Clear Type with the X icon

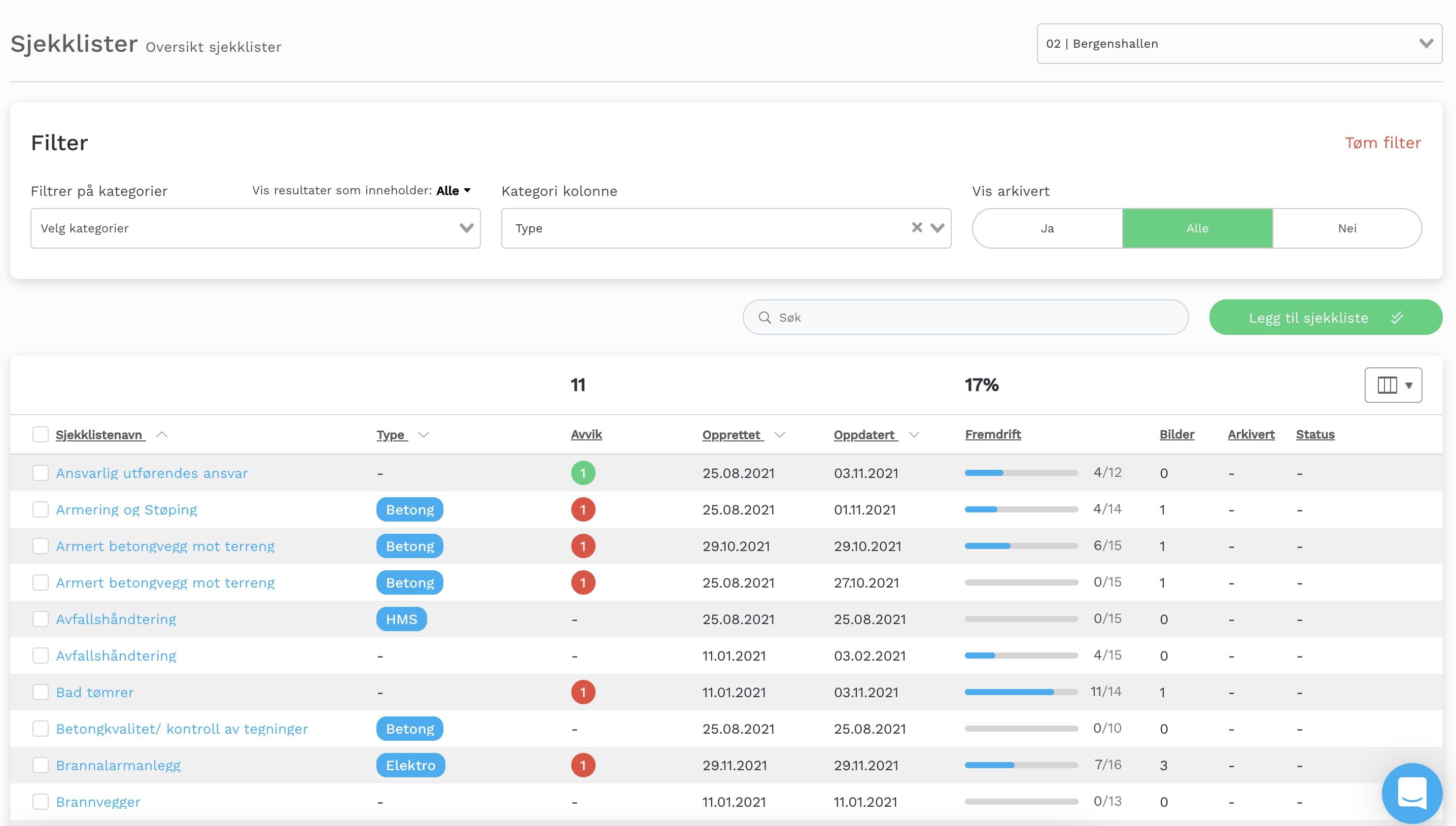click(x=917, y=227)
